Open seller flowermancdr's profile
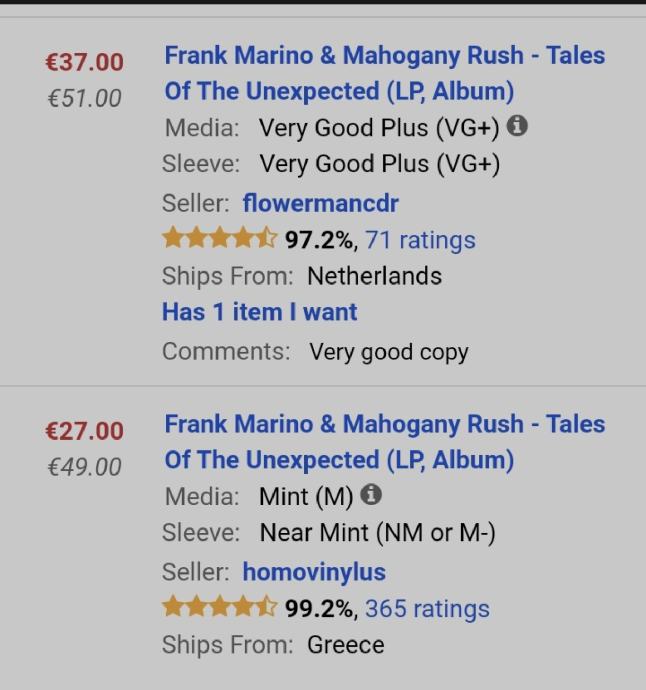Image resolution: width=646 pixels, height=690 pixels. point(320,203)
